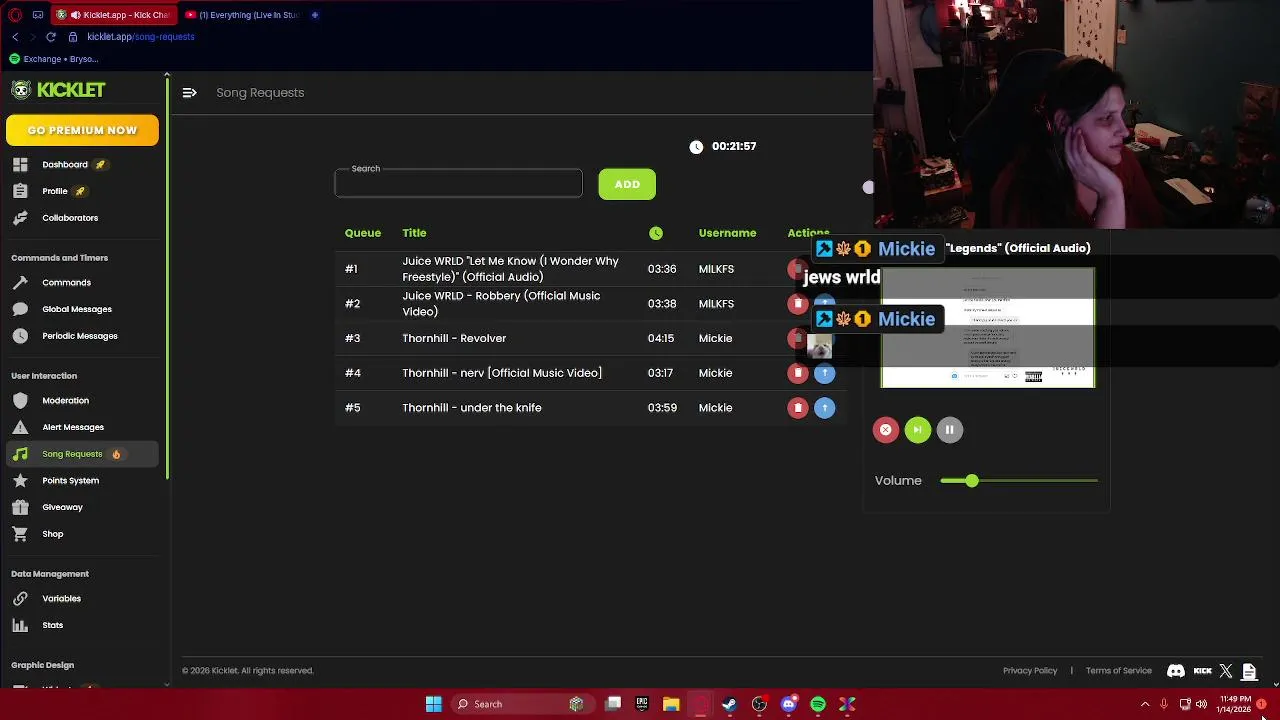This screenshot has width=1280, height=720.
Task: Click the Username column header
Action: click(x=727, y=233)
